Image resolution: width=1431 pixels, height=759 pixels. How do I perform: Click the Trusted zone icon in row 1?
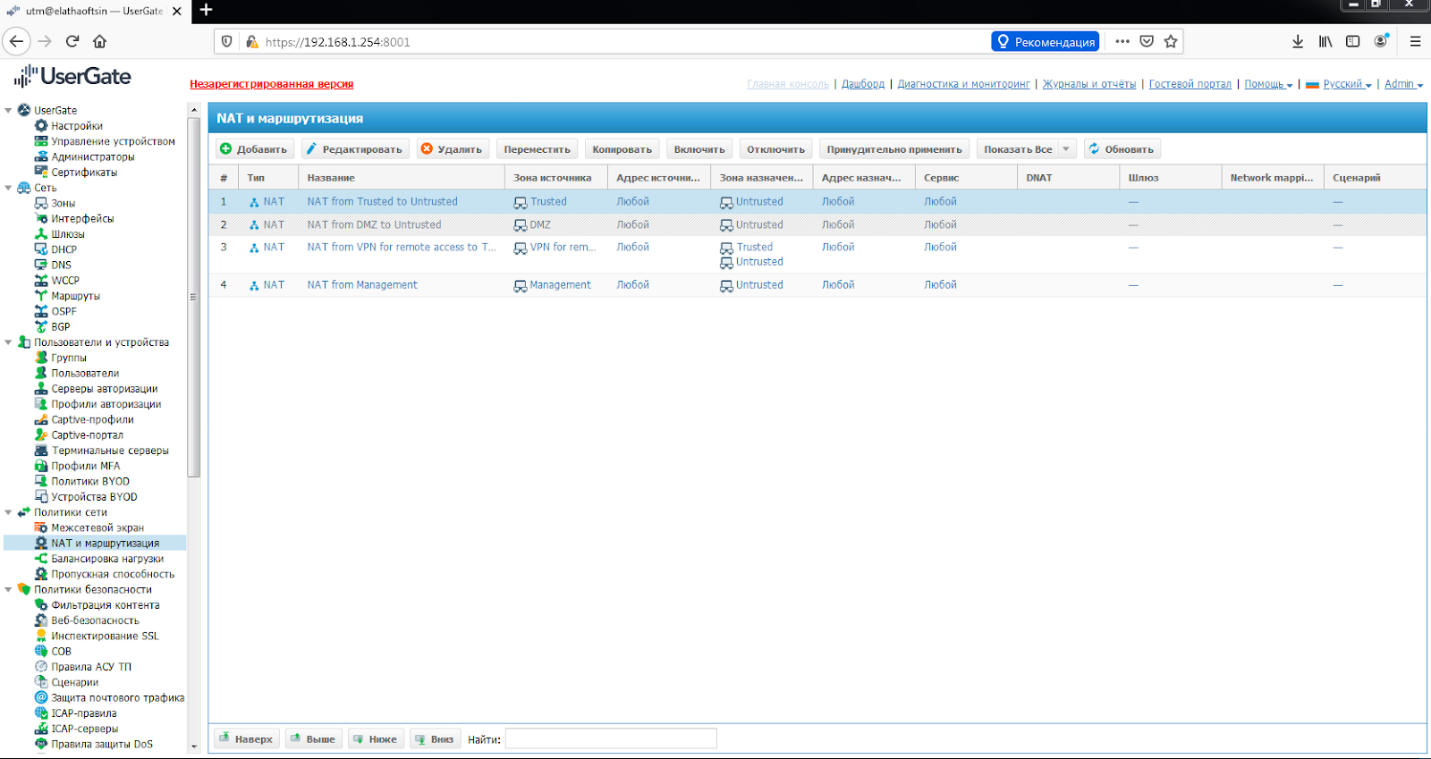pos(520,202)
